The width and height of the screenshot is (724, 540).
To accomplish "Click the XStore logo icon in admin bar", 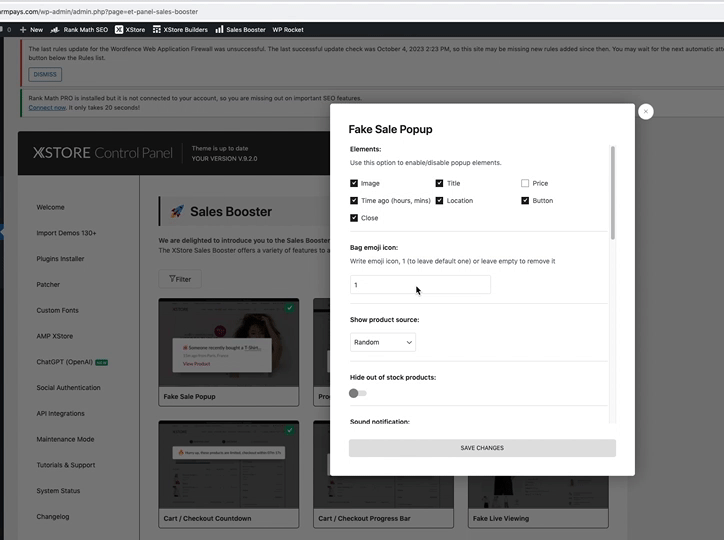I will (x=119, y=30).
